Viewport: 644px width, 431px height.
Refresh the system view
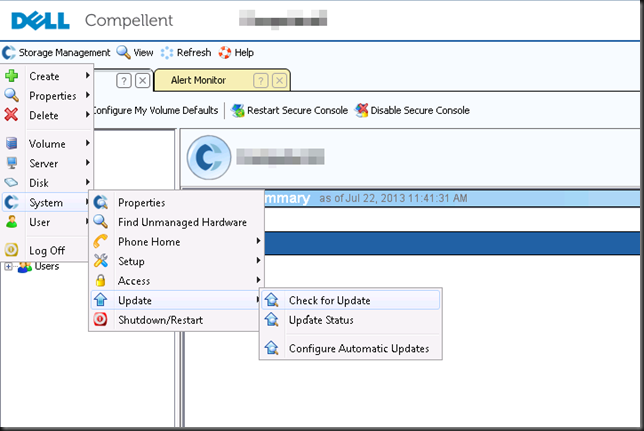click(186, 53)
